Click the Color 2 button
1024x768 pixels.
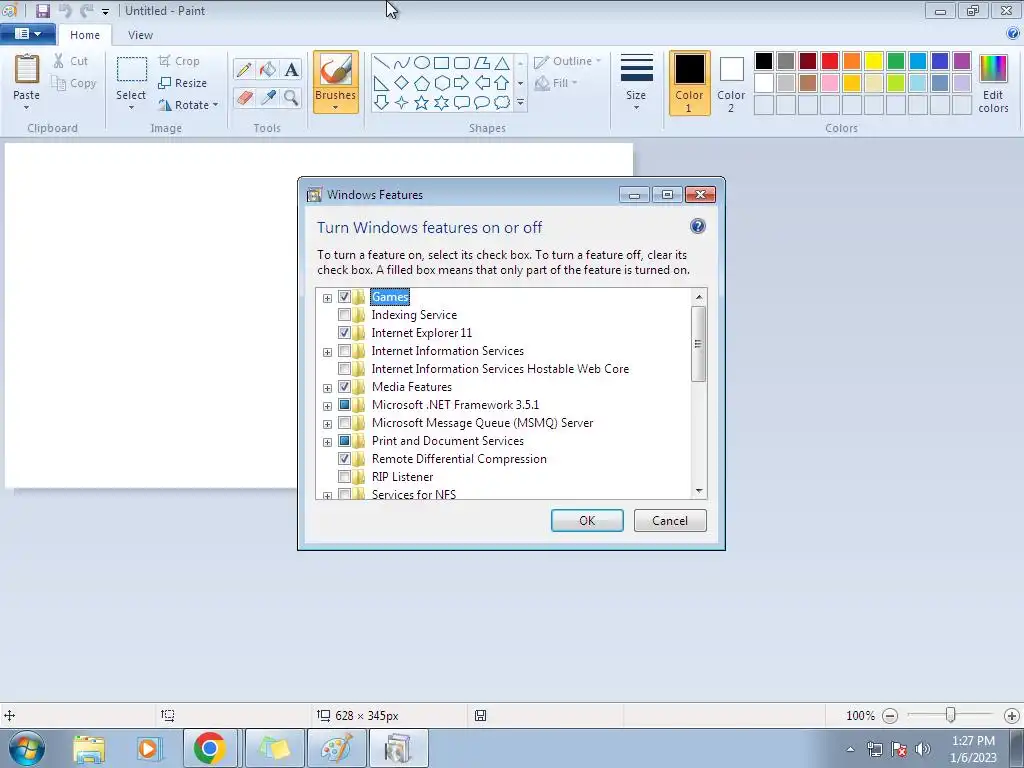point(731,84)
